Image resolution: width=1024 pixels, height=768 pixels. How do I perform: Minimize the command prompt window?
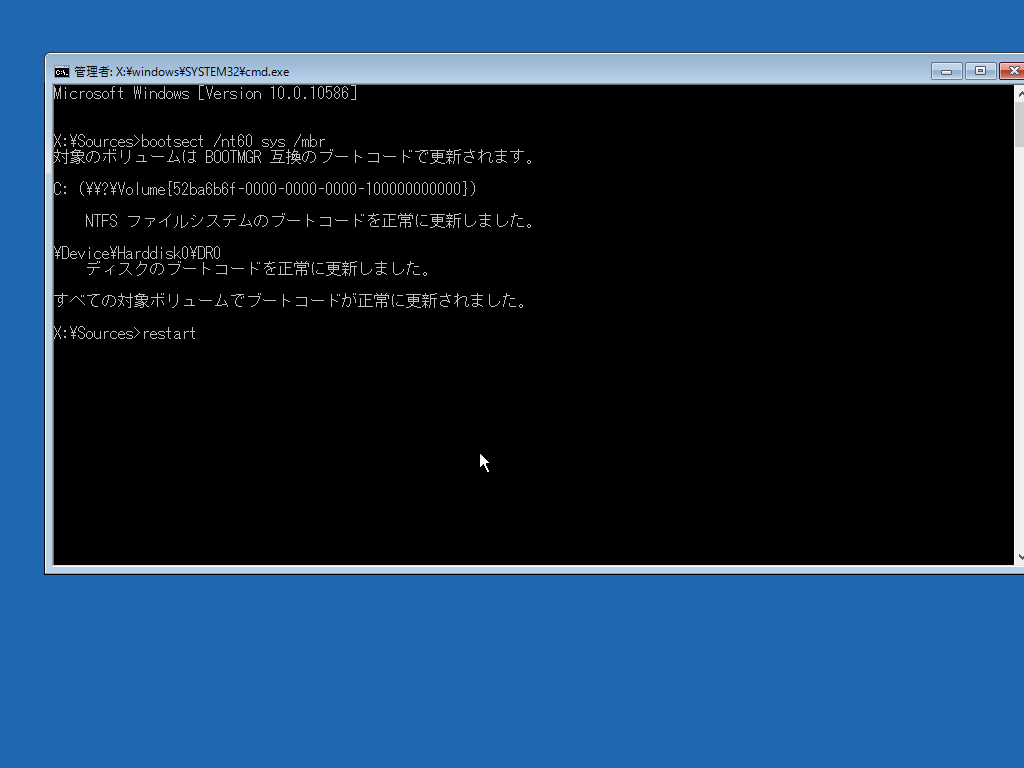point(946,71)
